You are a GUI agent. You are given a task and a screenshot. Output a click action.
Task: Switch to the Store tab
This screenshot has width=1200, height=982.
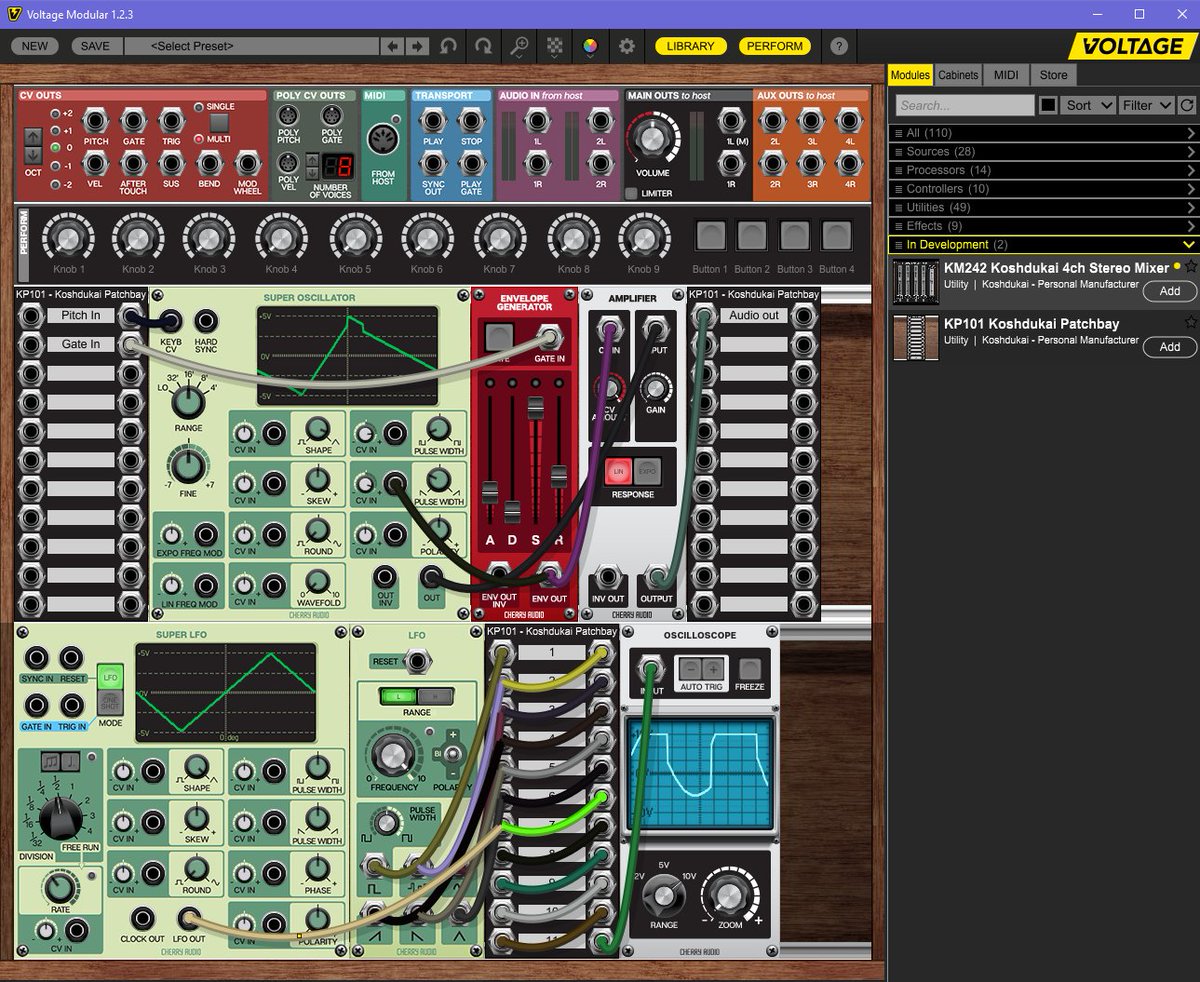1053,75
